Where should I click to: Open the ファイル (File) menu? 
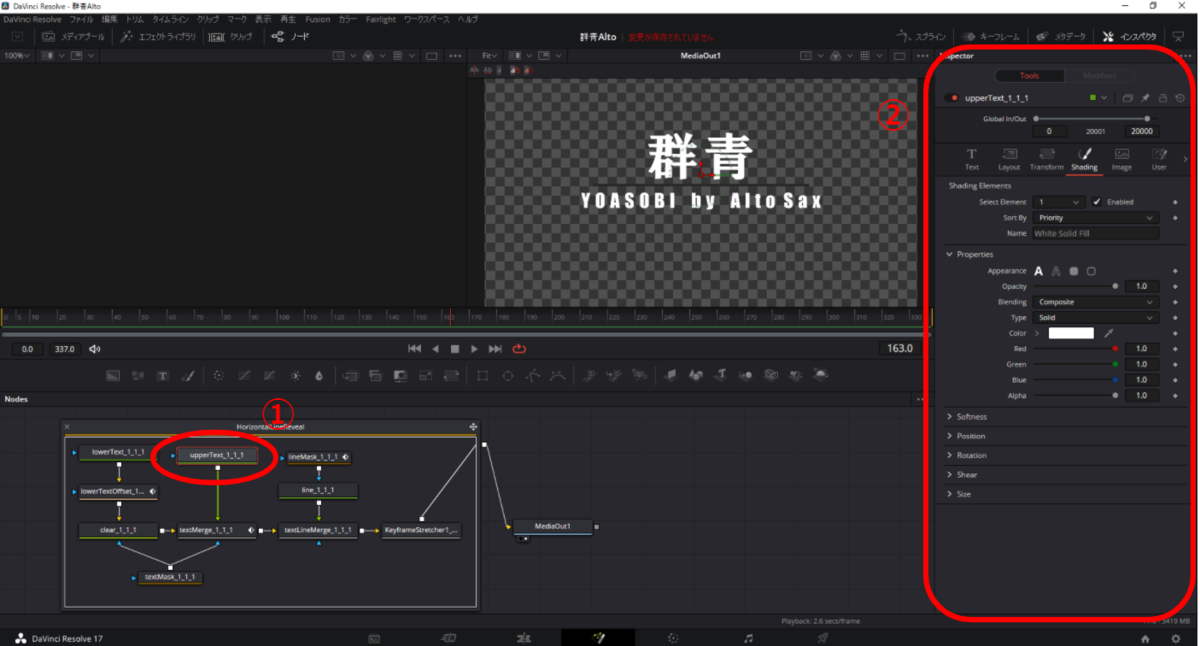point(81,19)
